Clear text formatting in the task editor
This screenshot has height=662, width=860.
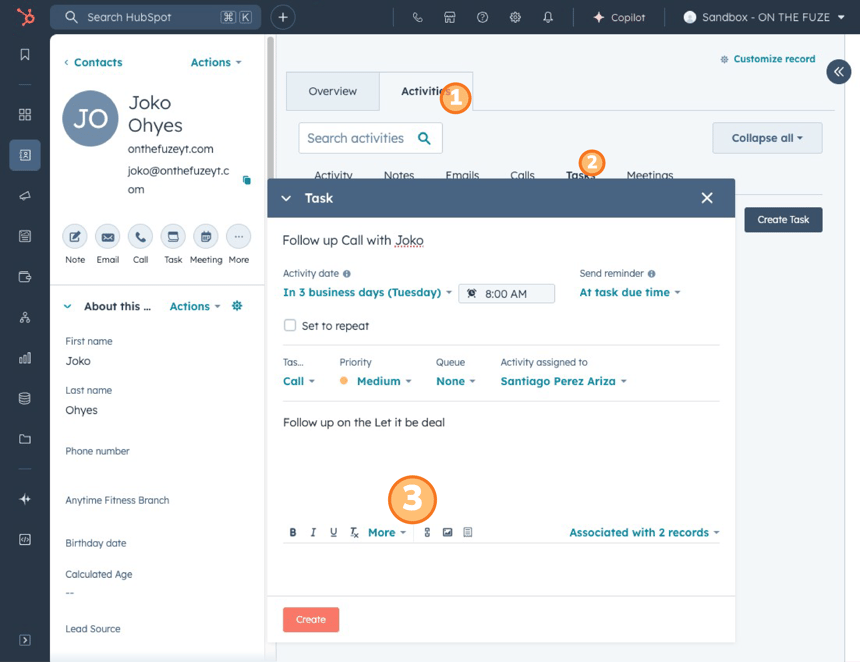(354, 532)
